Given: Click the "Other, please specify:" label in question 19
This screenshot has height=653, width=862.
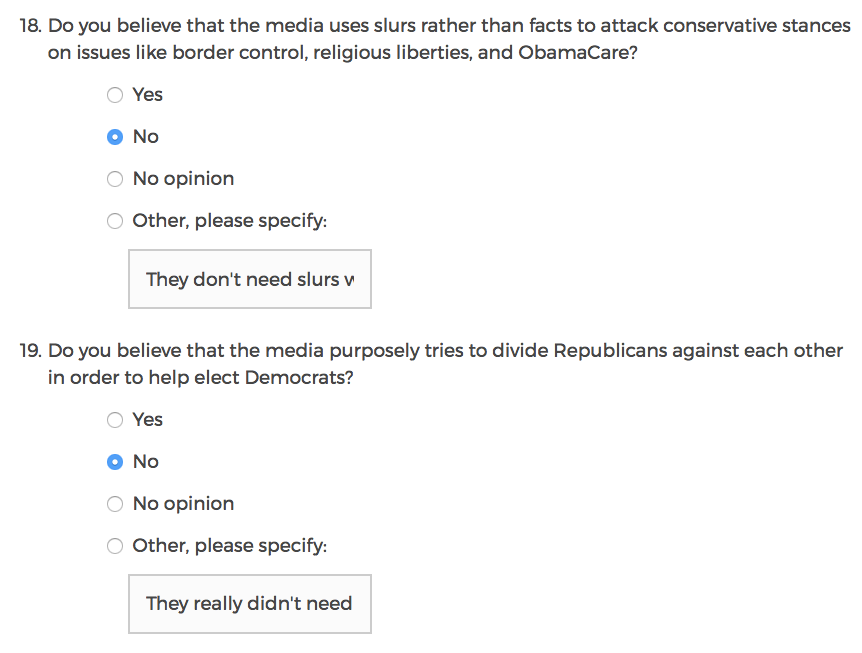Looking at the screenshot, I should coord(229,546).
